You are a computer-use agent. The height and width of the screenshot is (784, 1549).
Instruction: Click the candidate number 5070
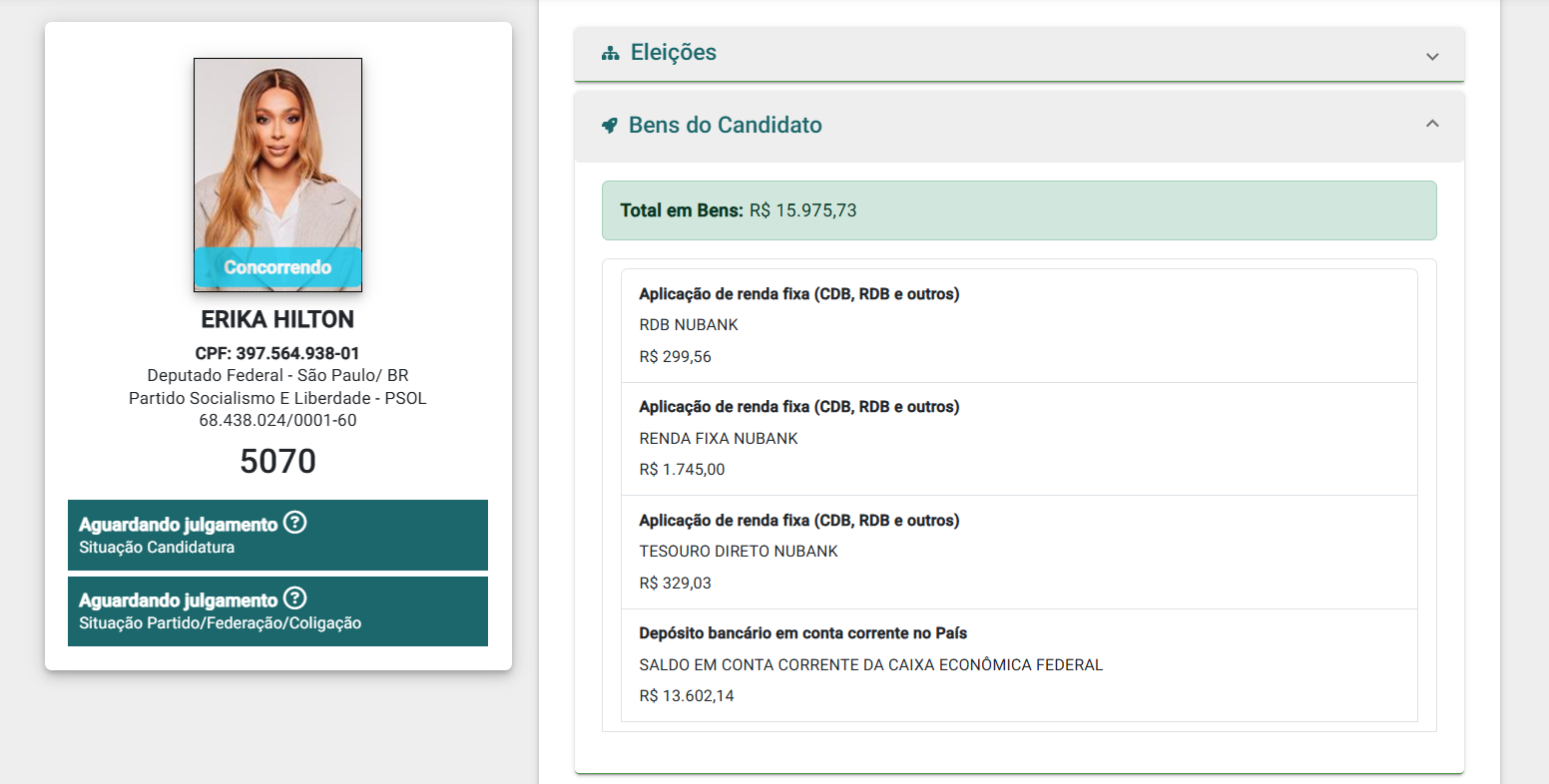tap(277, 461)
